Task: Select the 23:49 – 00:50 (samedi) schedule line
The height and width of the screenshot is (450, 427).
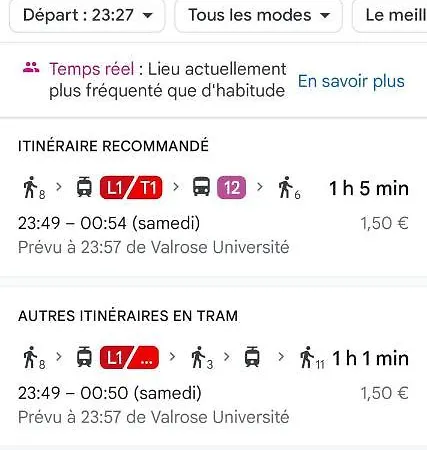Action: pyautogui.click(x=109, y=393)
